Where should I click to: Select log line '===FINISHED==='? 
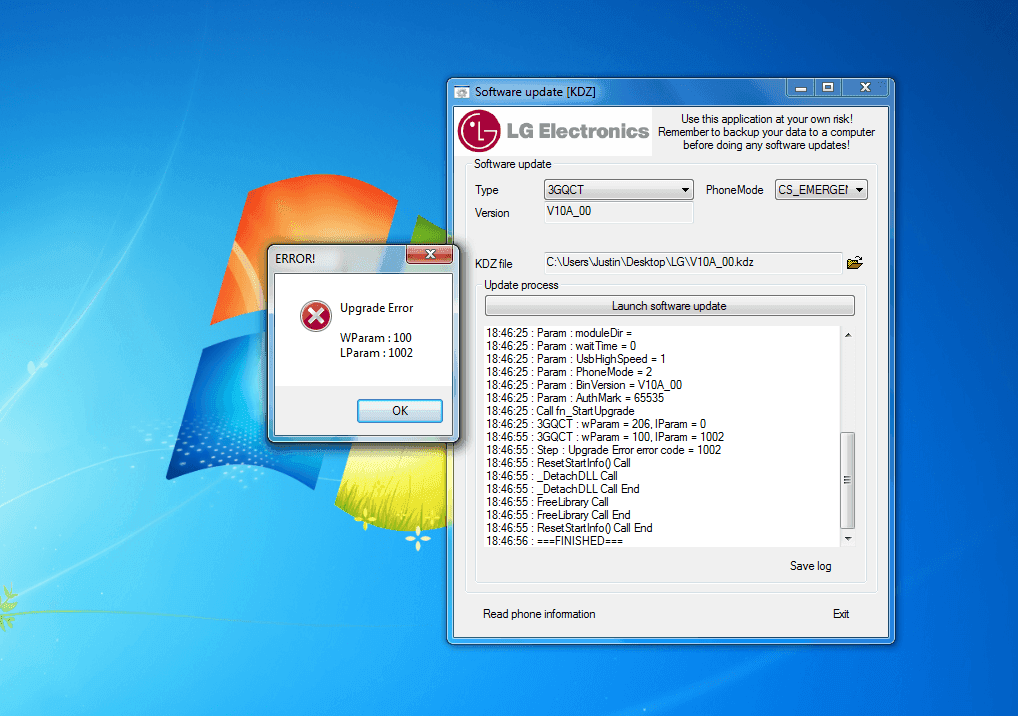coord(554,541)
